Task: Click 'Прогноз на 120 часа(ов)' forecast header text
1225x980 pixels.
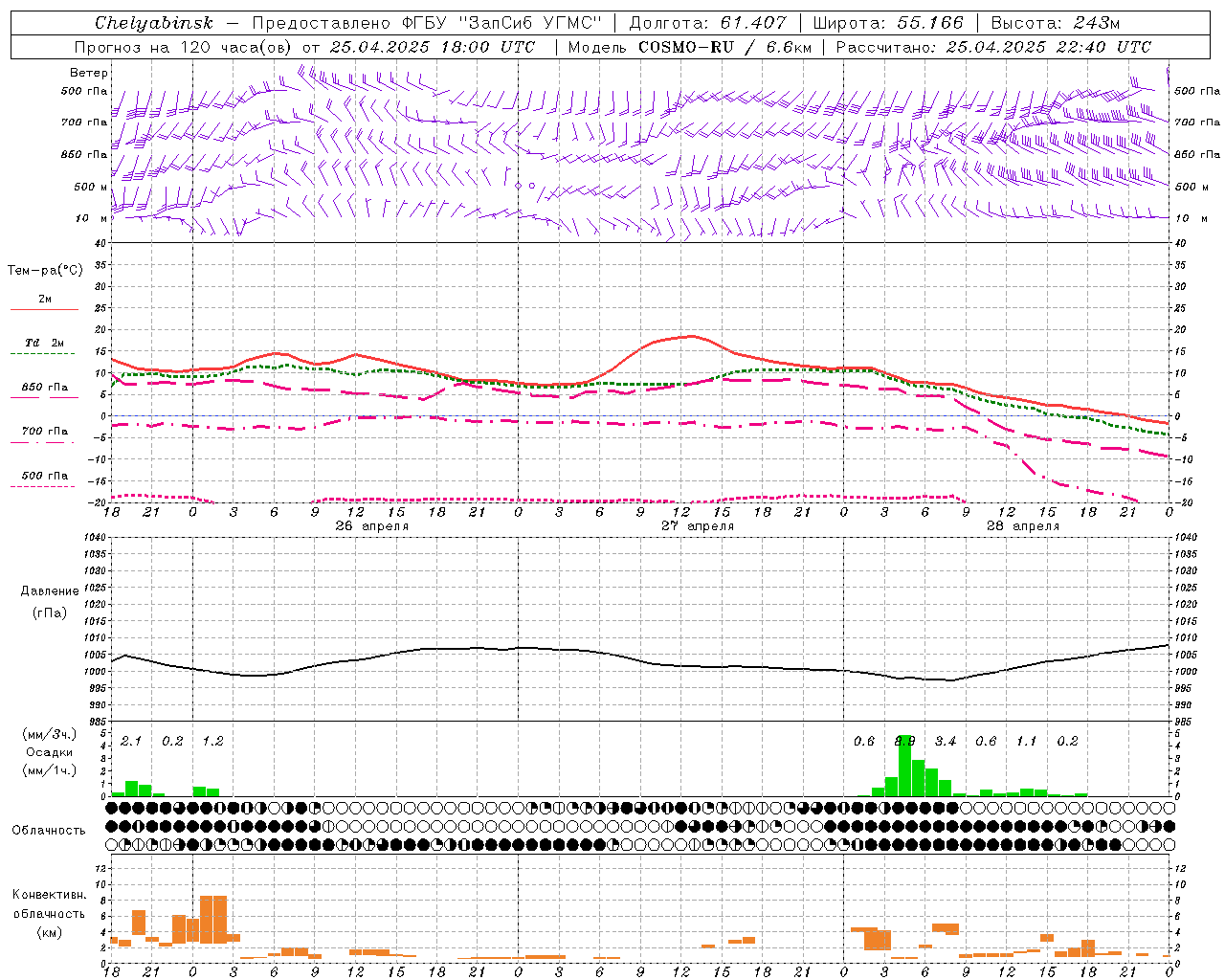Action: 185,47
